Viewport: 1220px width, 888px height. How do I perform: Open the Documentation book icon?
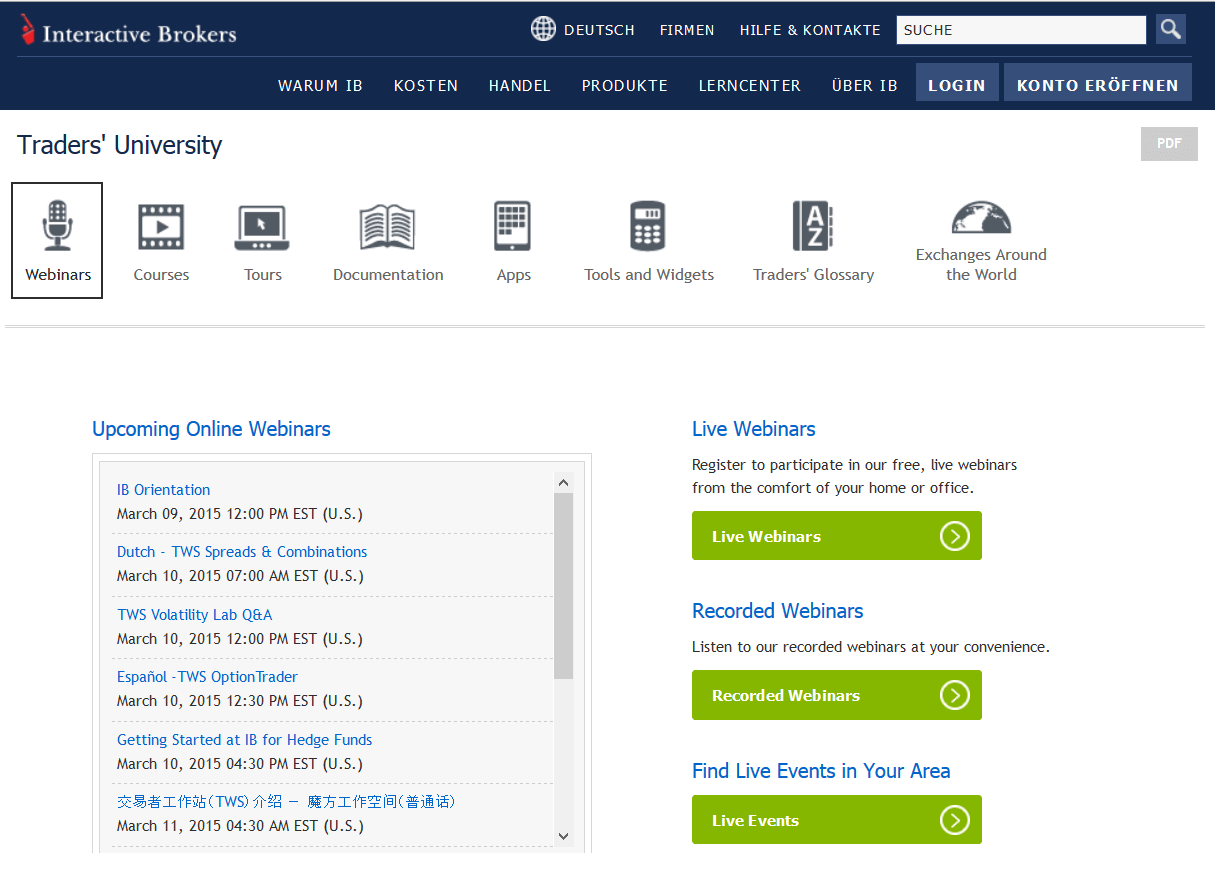point(387,227)
